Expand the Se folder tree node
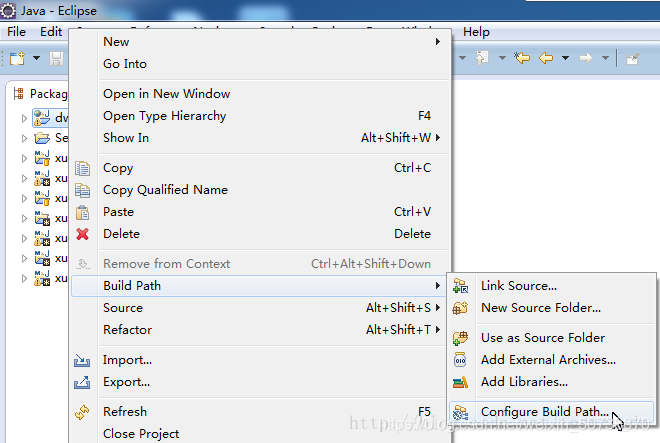Screen dimensions: 660x443 pos(24,138)
